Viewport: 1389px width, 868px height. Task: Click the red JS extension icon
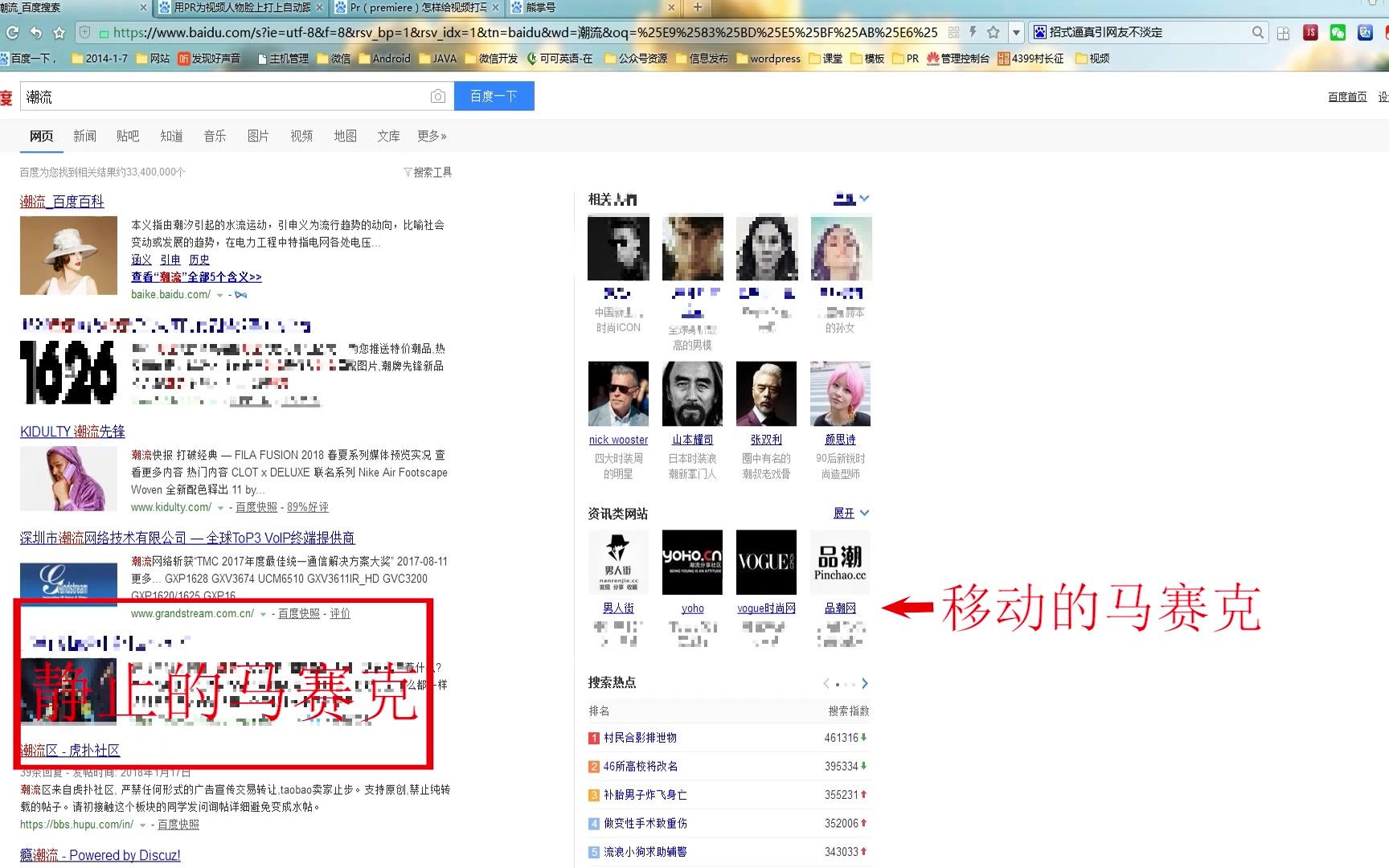1310,32
